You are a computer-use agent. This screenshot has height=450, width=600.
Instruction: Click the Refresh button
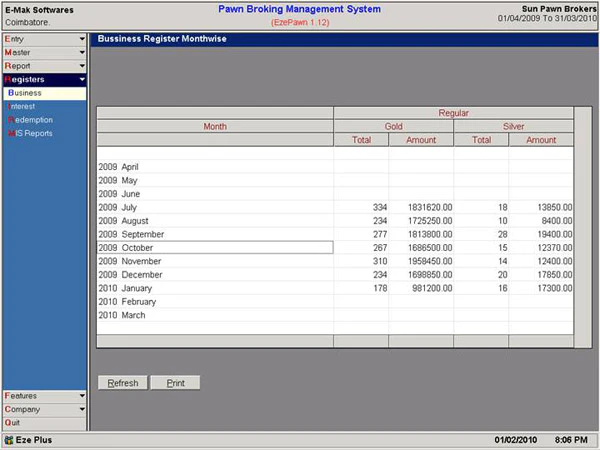(122, 383)
